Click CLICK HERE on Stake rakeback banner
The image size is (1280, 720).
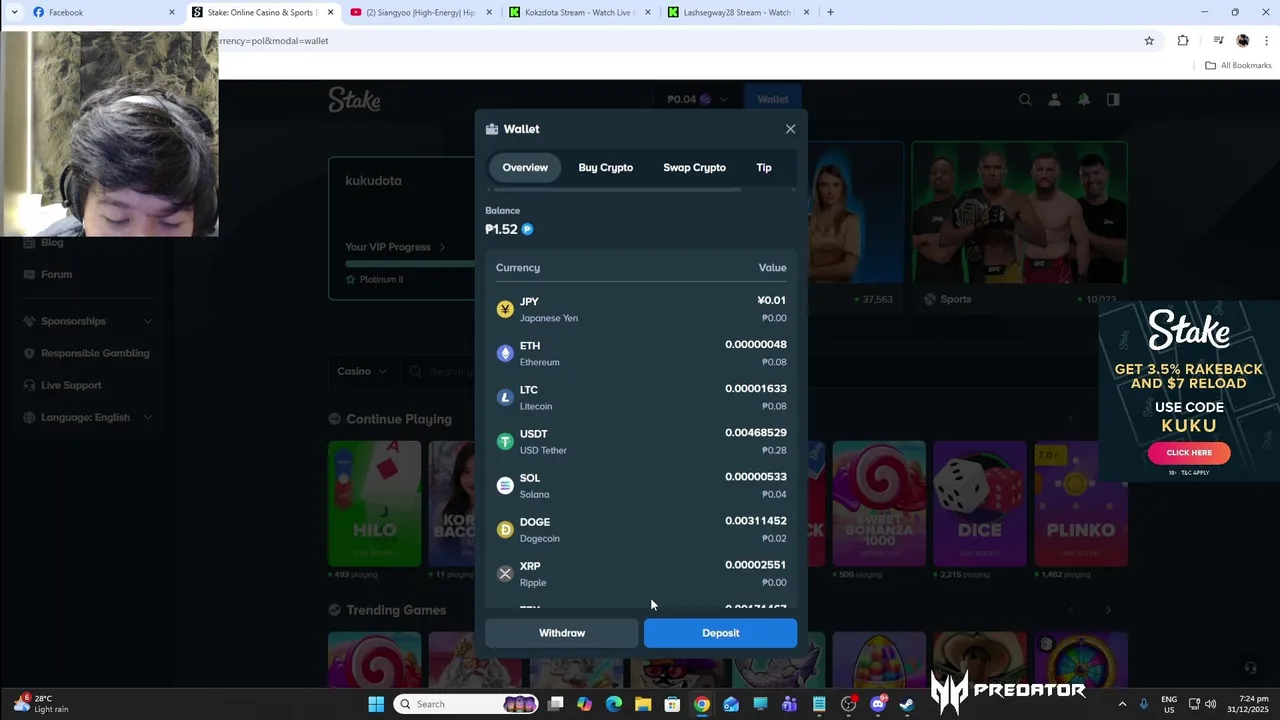pyautogui.click(x=1189, y=453)
